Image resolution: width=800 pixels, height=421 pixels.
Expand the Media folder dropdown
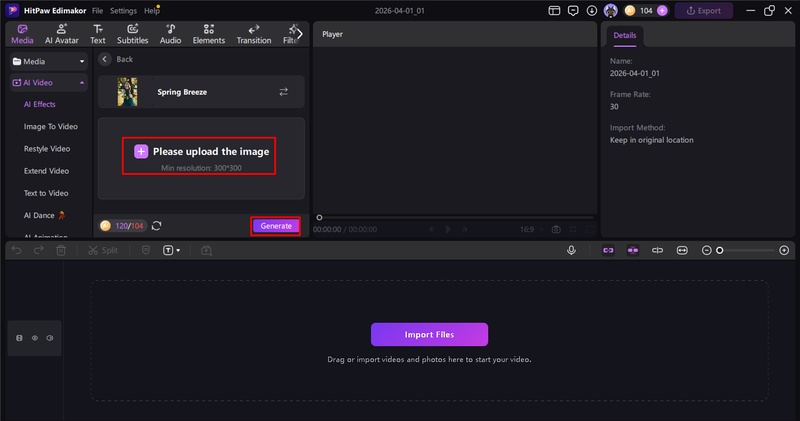click(x=49, y=61)
